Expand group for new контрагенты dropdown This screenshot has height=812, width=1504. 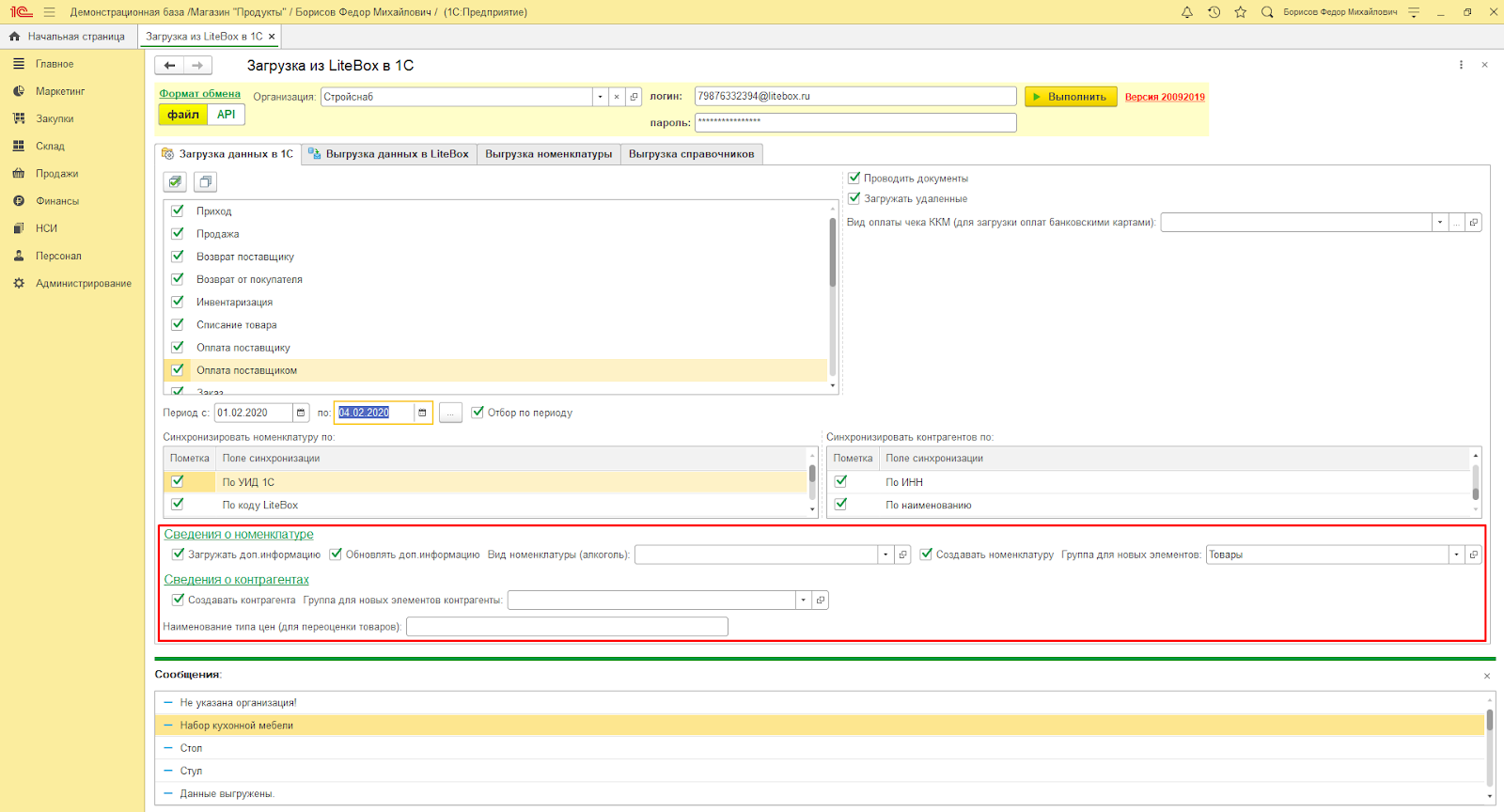point(803,600)
